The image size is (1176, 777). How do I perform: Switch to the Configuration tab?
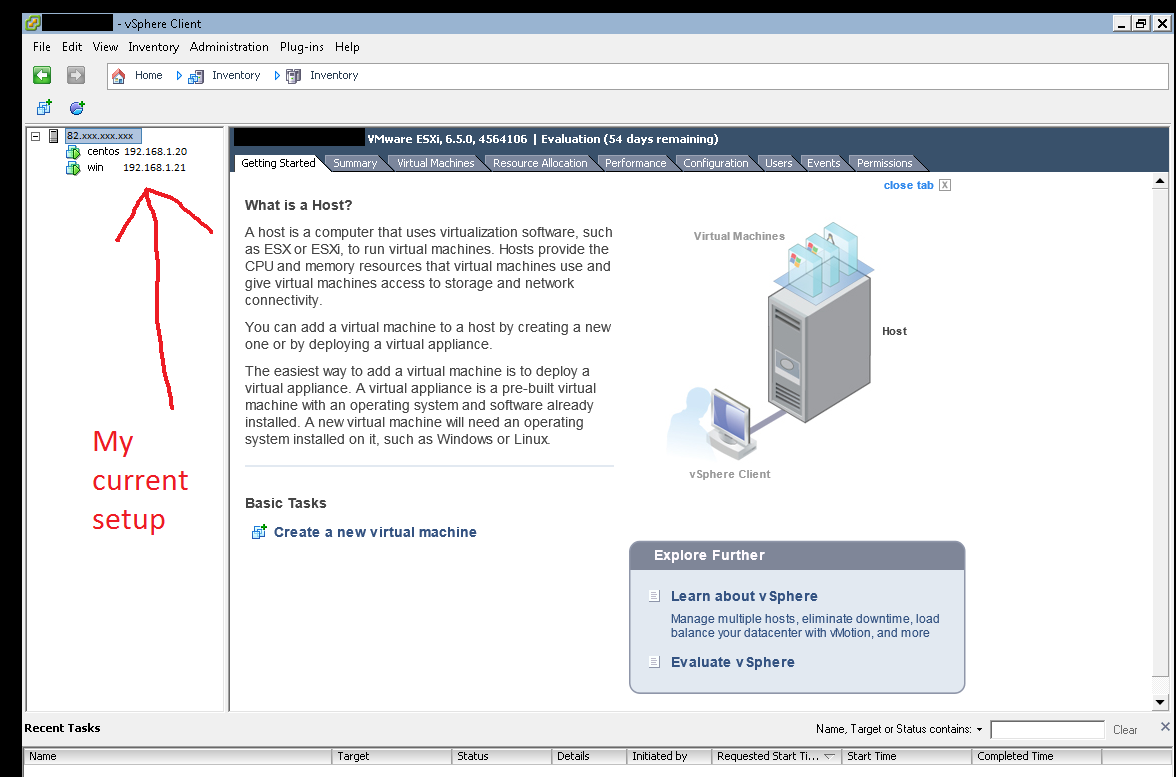tap(716, 163)
